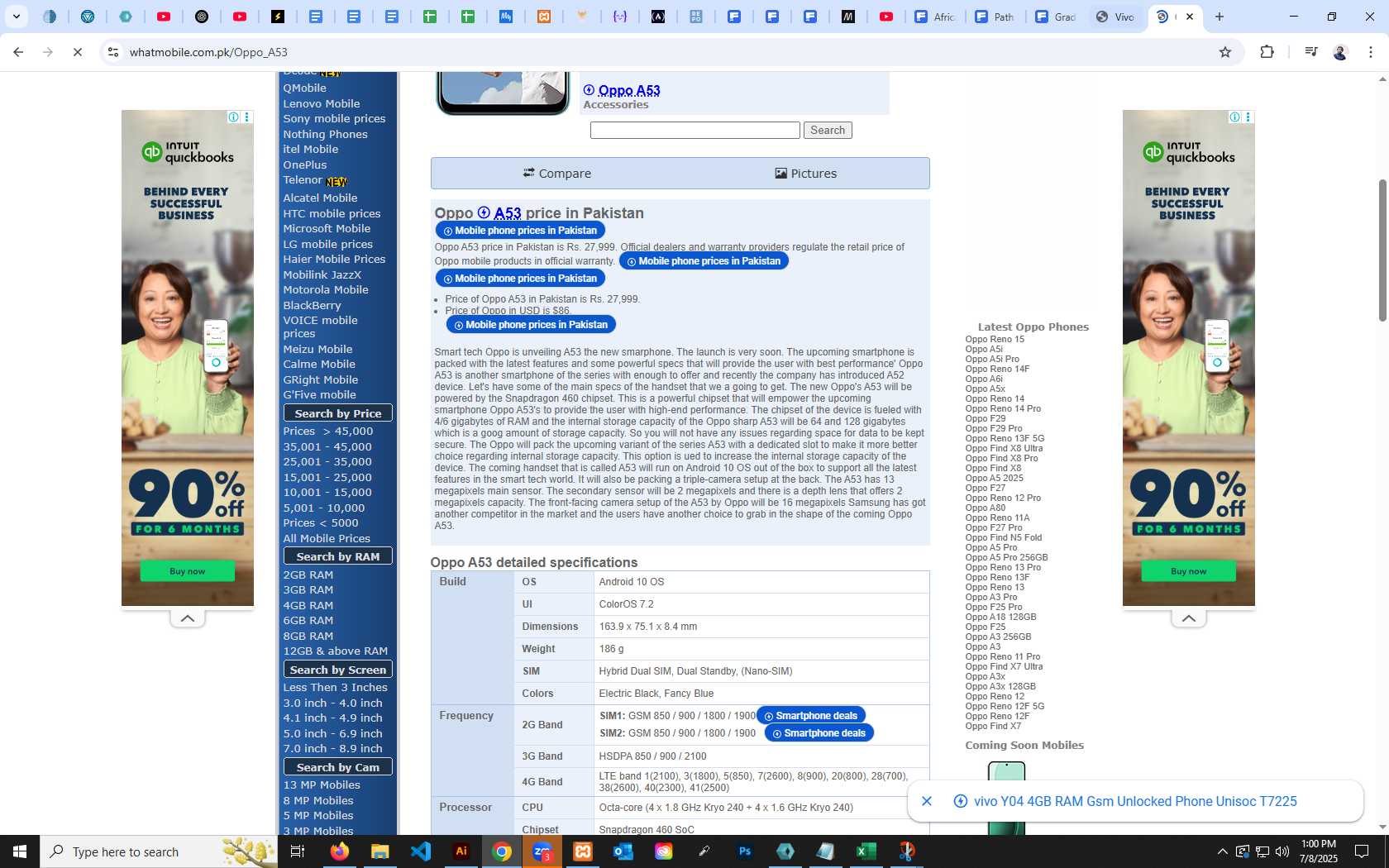
Task: Open Oppo Find N5 Fold link
Action: [x=1004, y=537]
